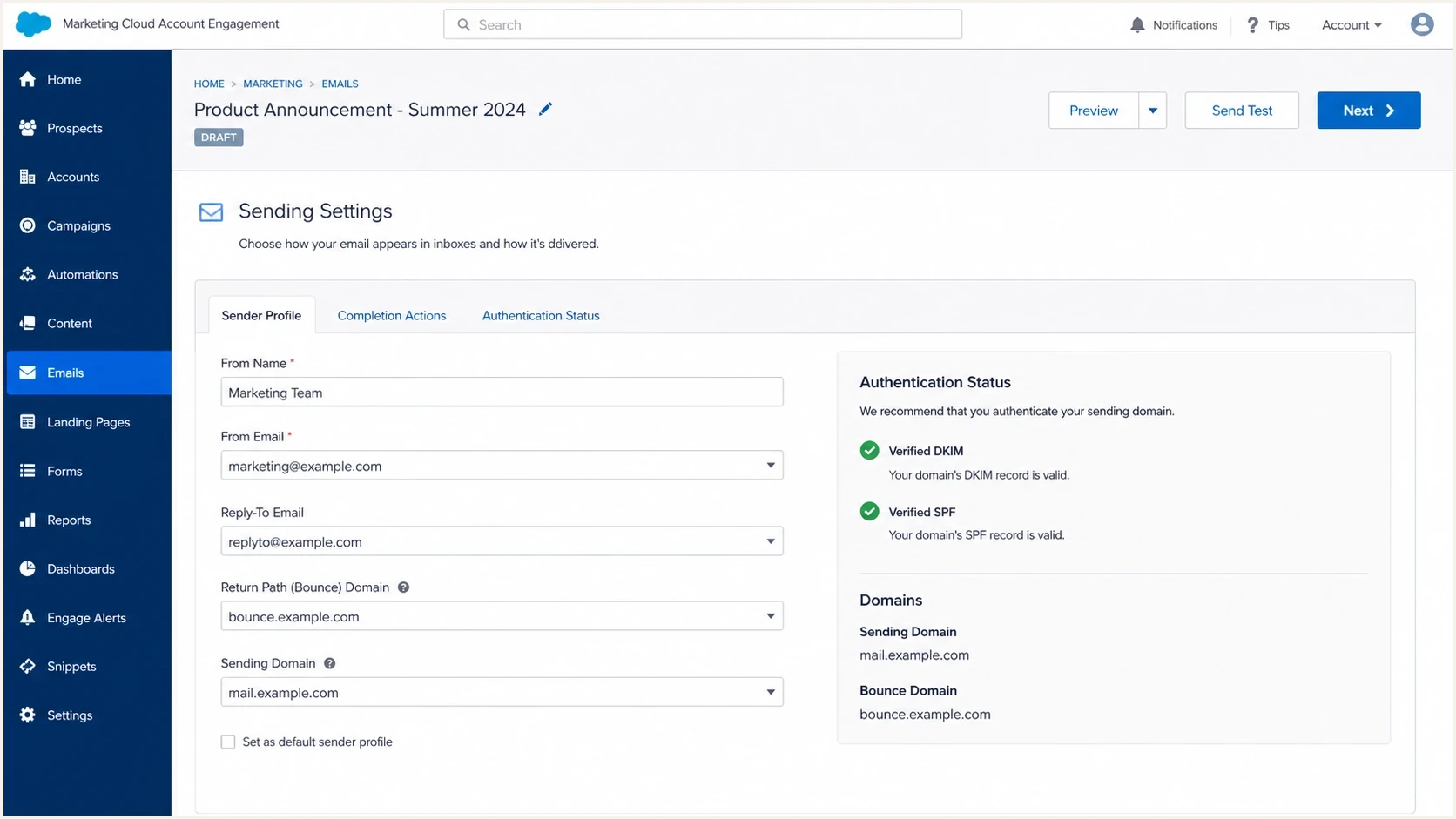Click the Search input field
This screenshot has height=819, width=1456.
pyautogui.click(x=703, y=24)
